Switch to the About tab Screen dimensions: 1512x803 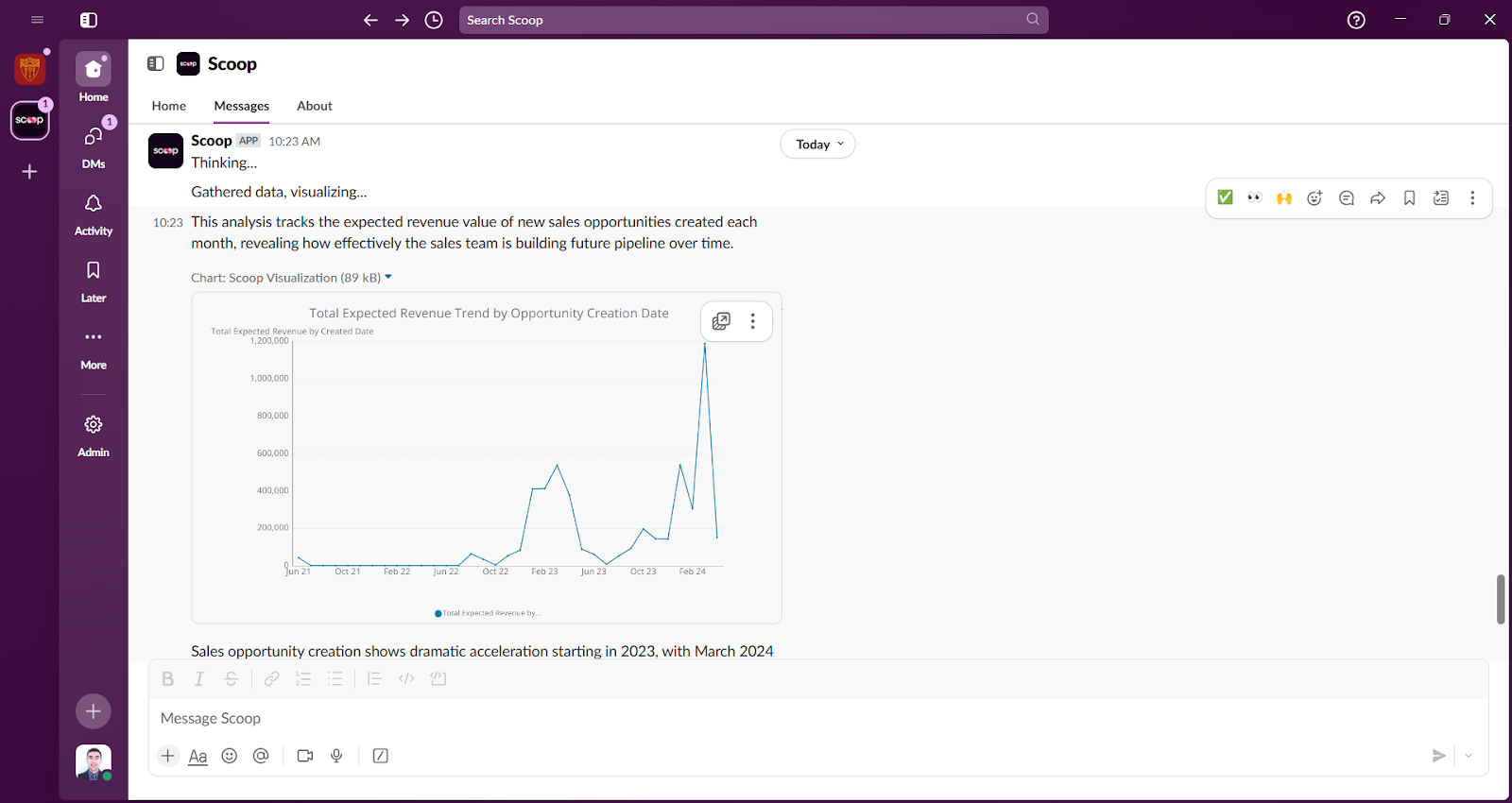(x=315, y=106)
